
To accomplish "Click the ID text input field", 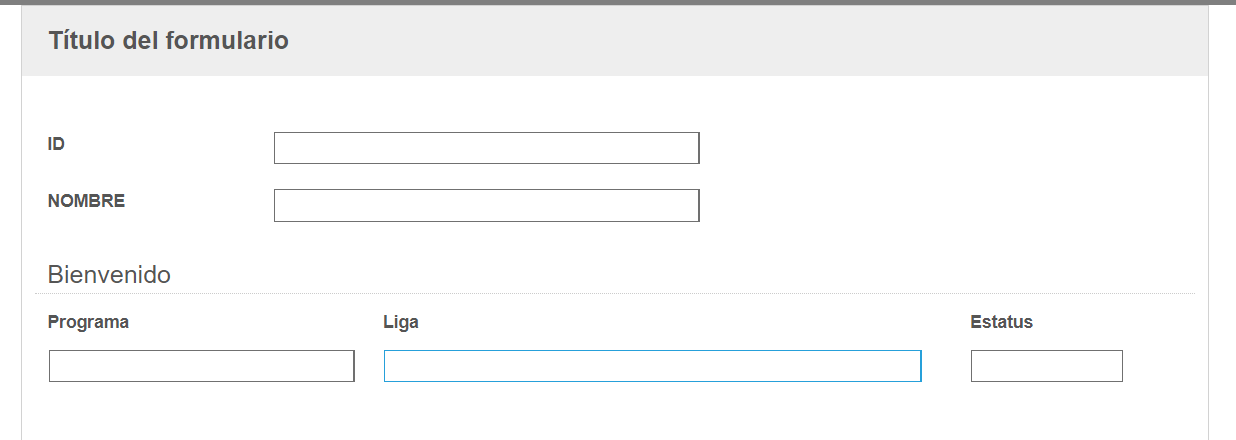I will [x=486, y=148].
